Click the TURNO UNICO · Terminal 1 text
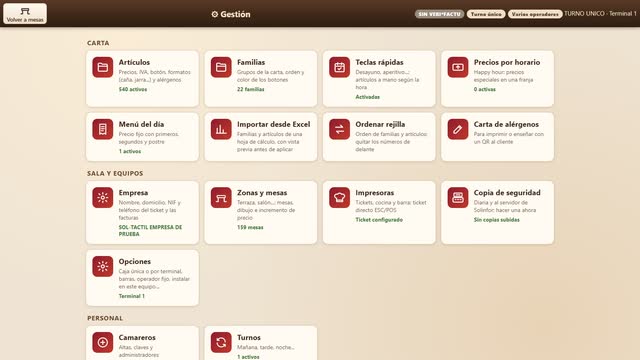The width and height of the screenshot is (640, 360). click(x=600, y=14)
